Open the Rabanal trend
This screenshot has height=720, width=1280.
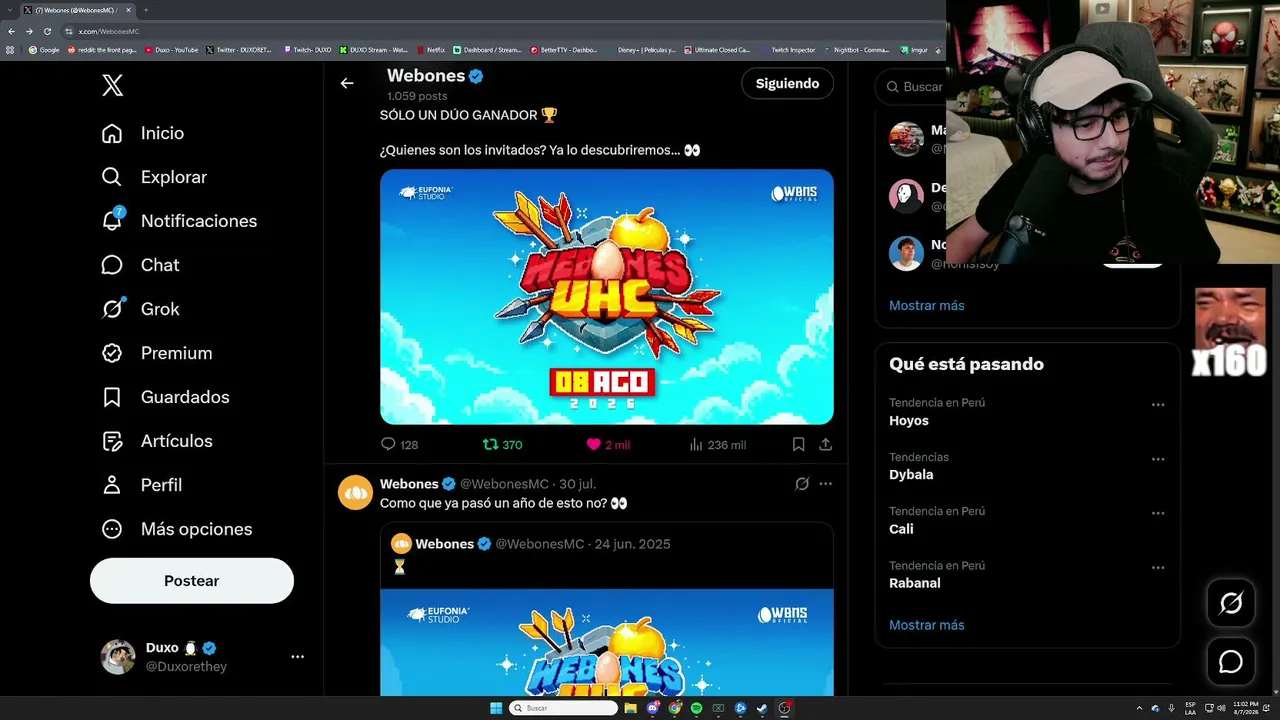(x=915, y=583)
